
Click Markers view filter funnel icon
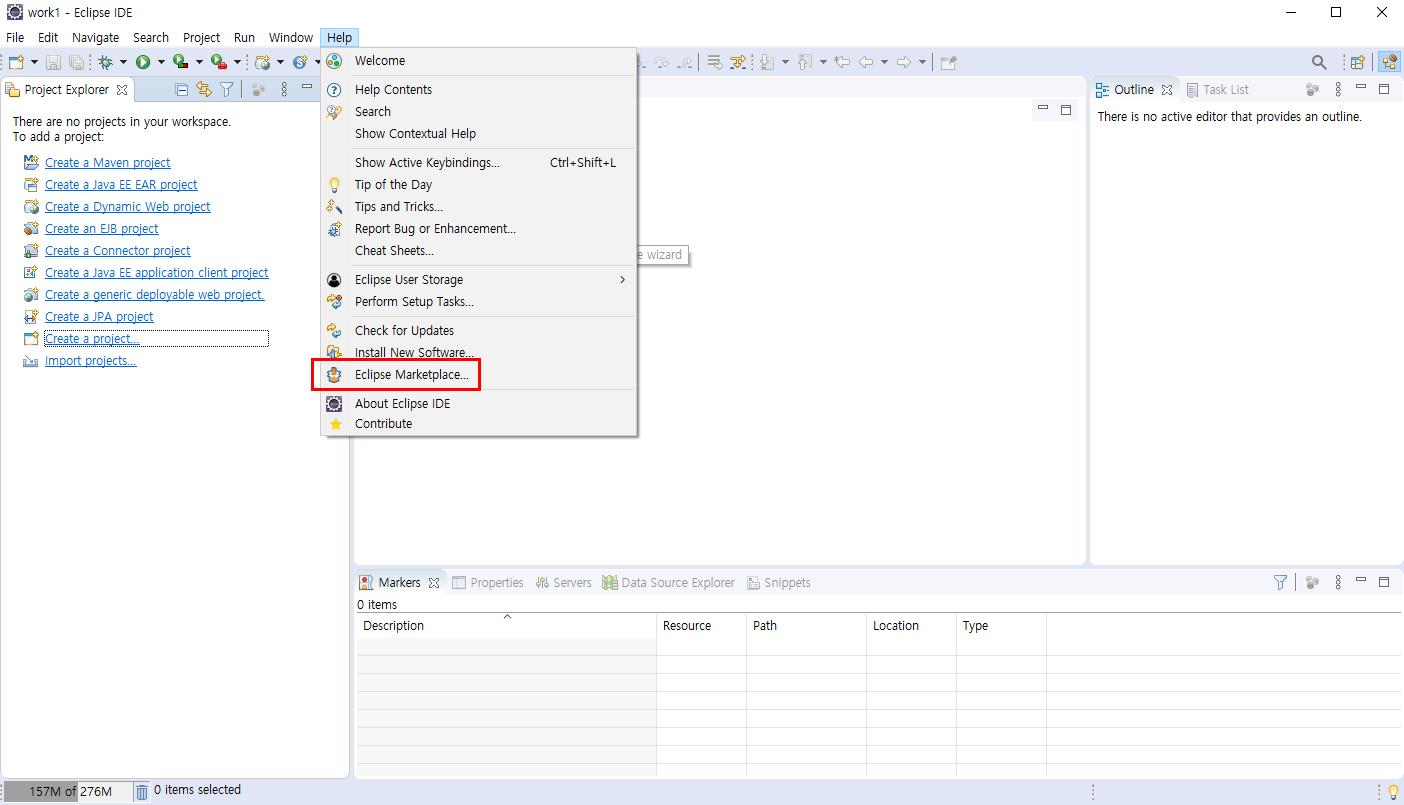[1280, 582]
